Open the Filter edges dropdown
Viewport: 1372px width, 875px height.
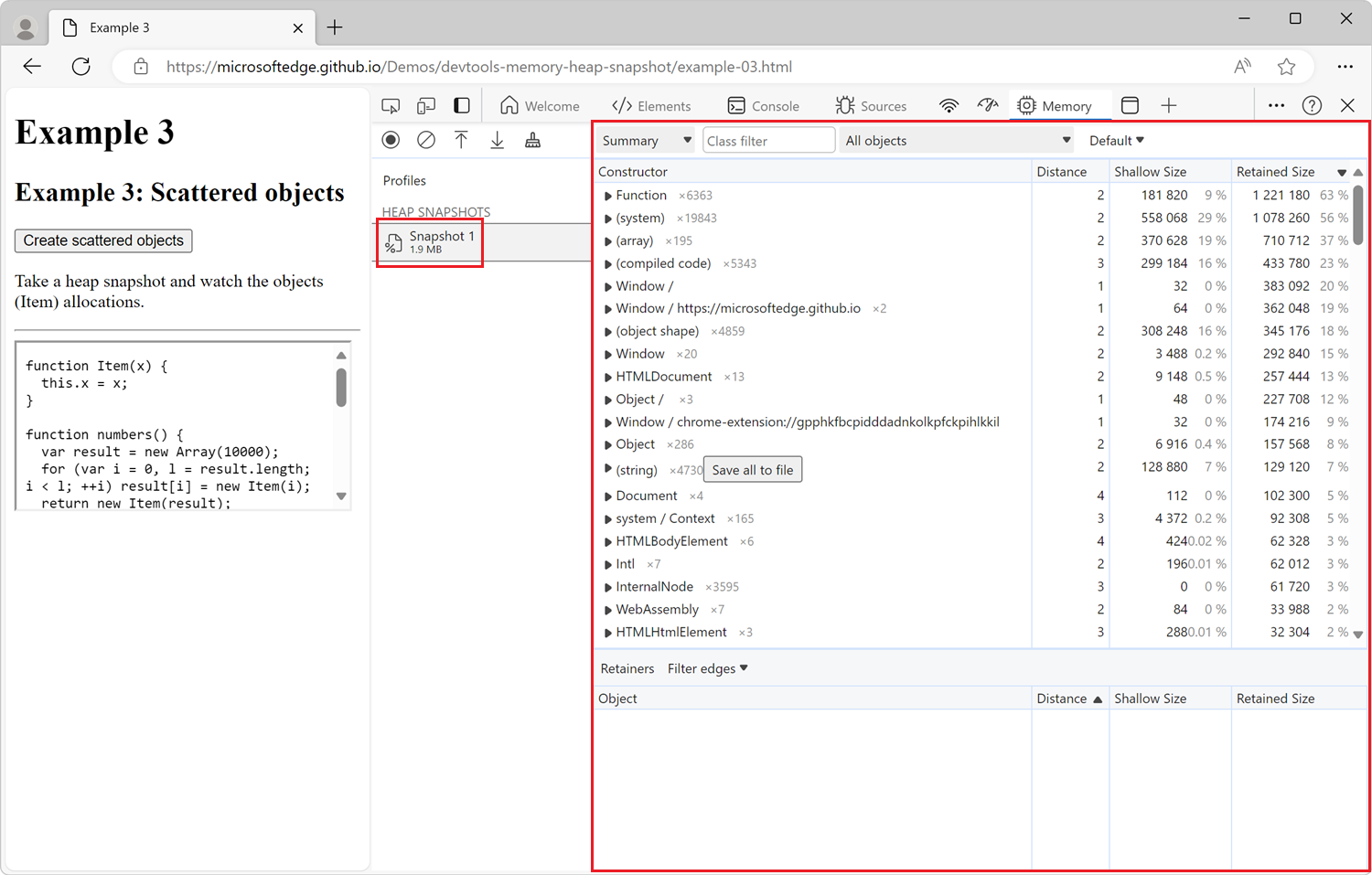coord(707,668)
